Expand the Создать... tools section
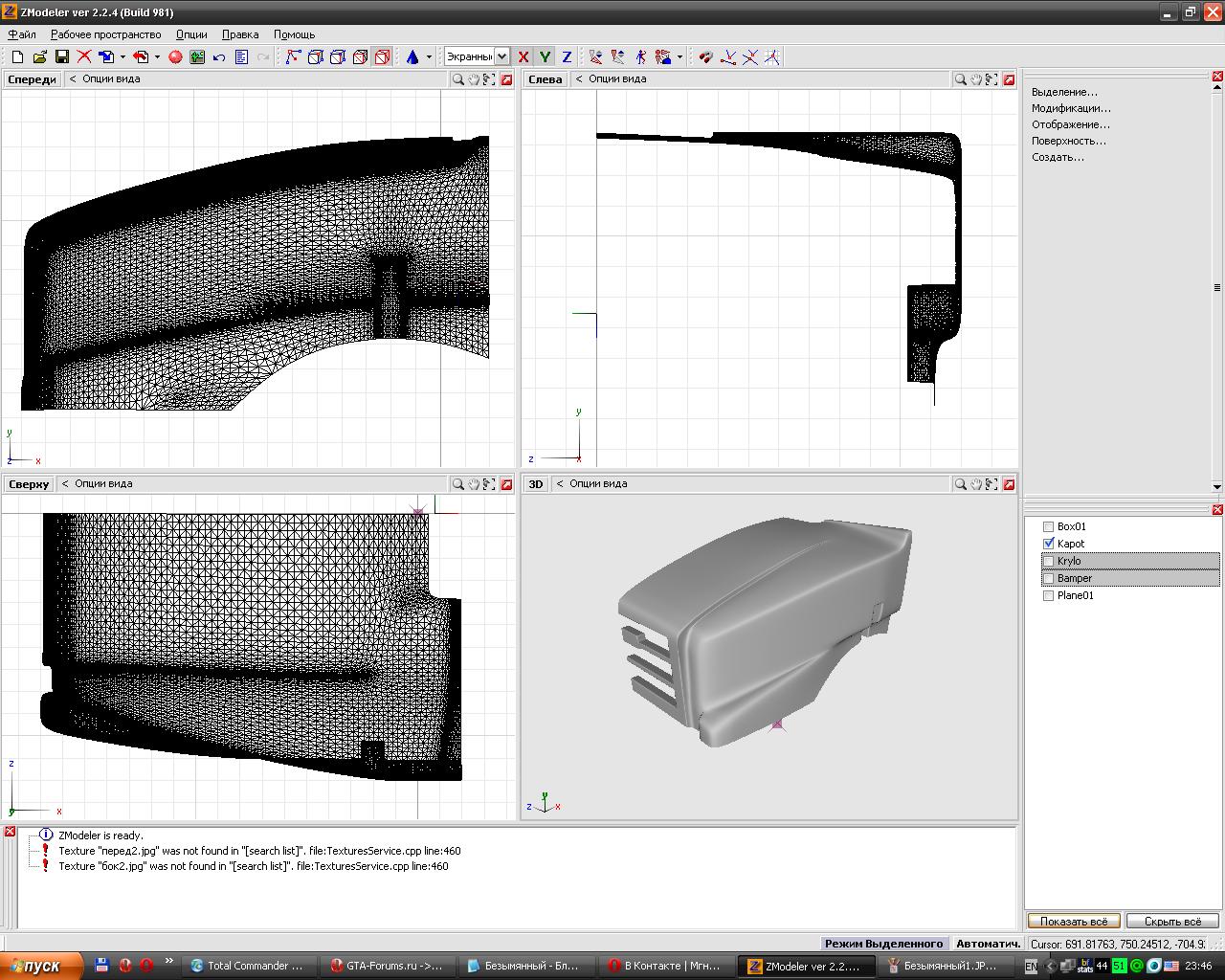The height and width of the screenshot is (980, 1225). coord(1058,157)
